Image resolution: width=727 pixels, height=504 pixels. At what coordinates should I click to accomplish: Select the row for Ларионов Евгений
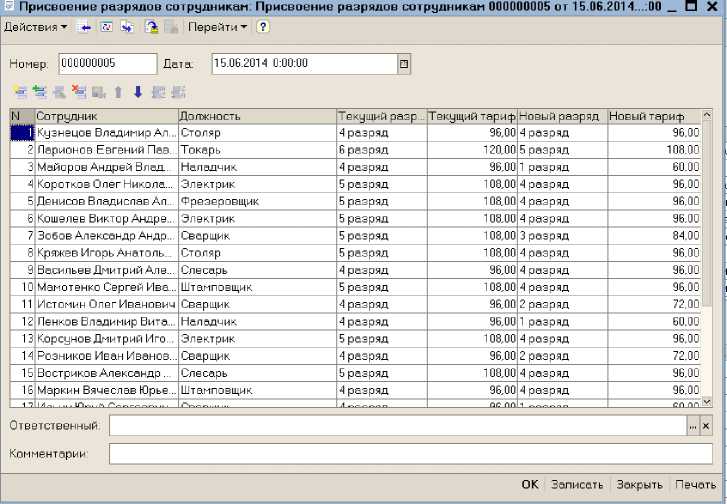coord(105,149)
